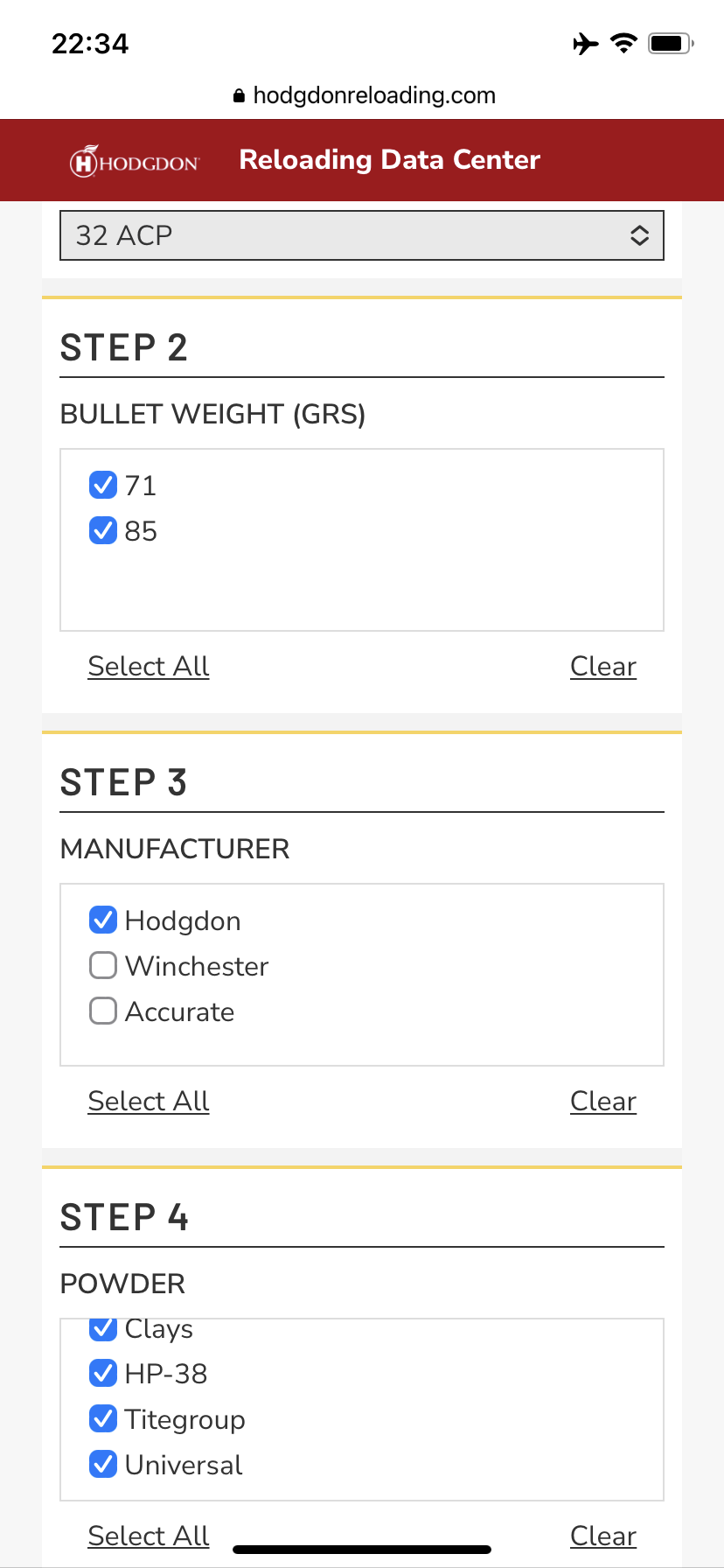This screenshot has width=724, height=1568.
Task: Tap the Hodgdon logo in header
Action: coord(135,161)
